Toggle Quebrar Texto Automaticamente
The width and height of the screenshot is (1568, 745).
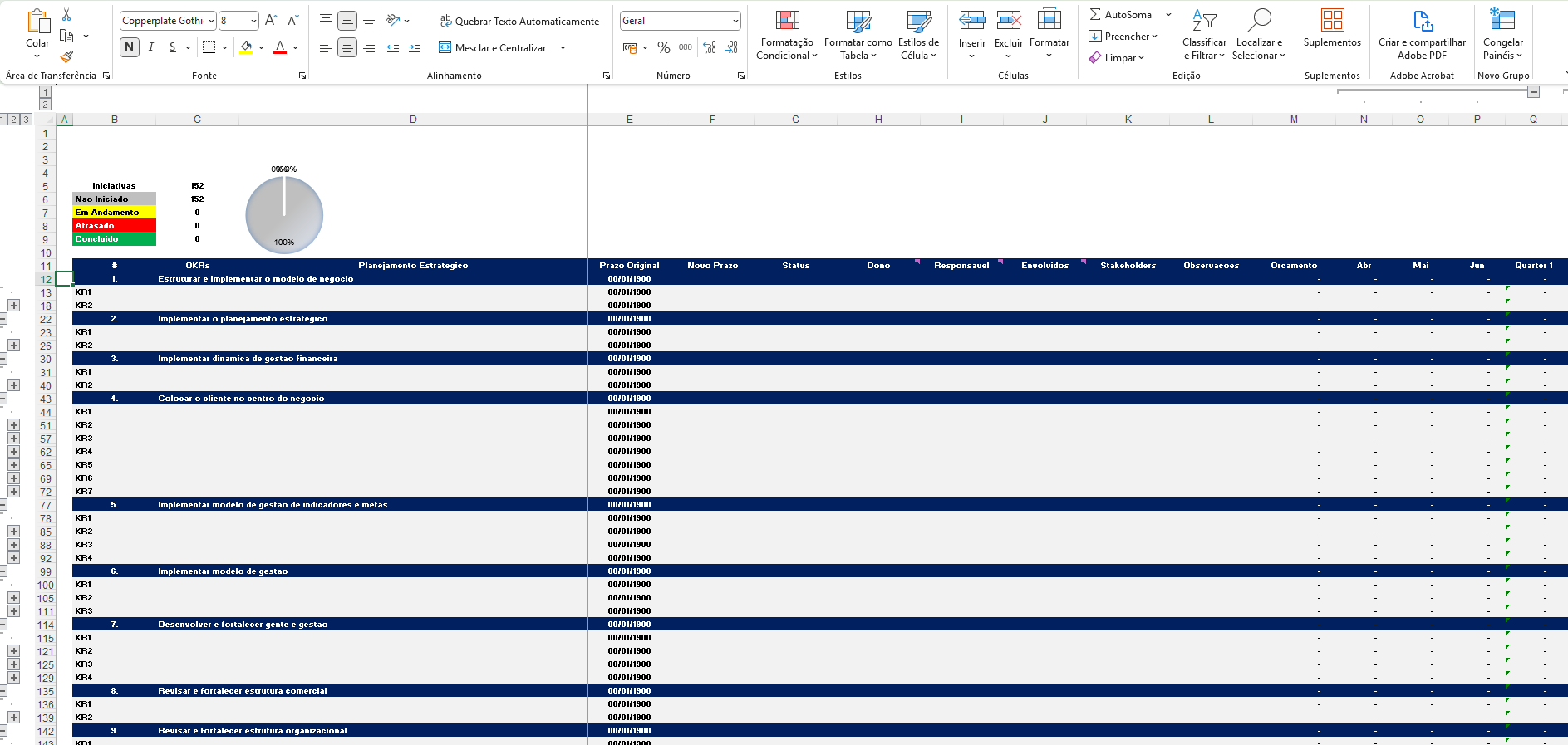pos(519,21)
